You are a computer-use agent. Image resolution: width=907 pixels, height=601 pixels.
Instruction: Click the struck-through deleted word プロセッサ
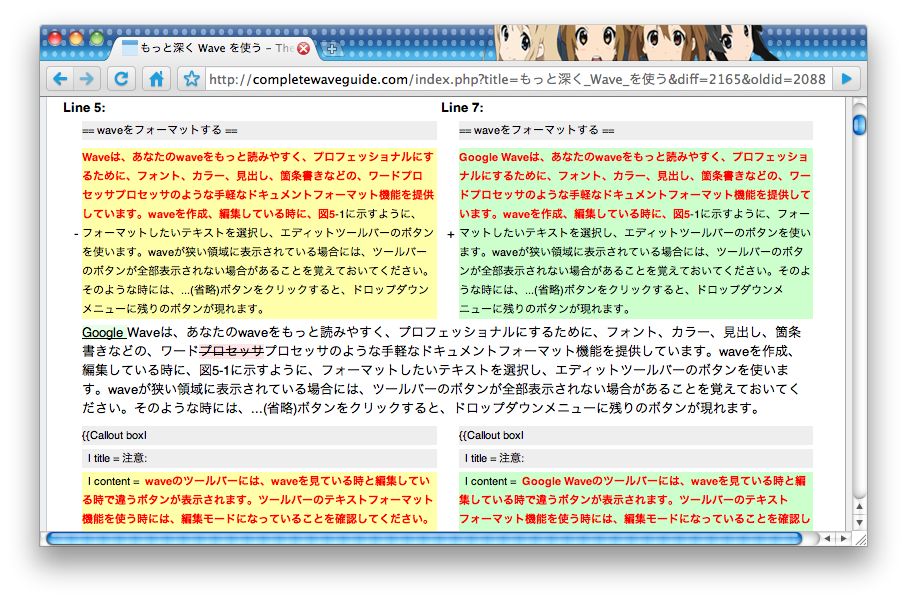(x=231, y=351)
